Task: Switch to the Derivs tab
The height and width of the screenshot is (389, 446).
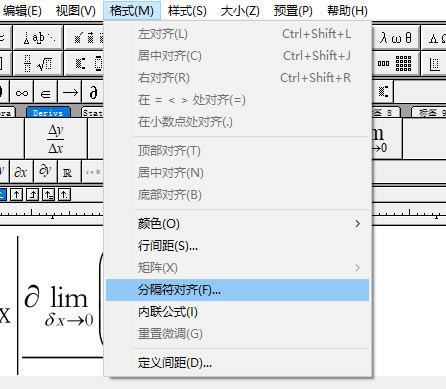Action: [48, 112]
